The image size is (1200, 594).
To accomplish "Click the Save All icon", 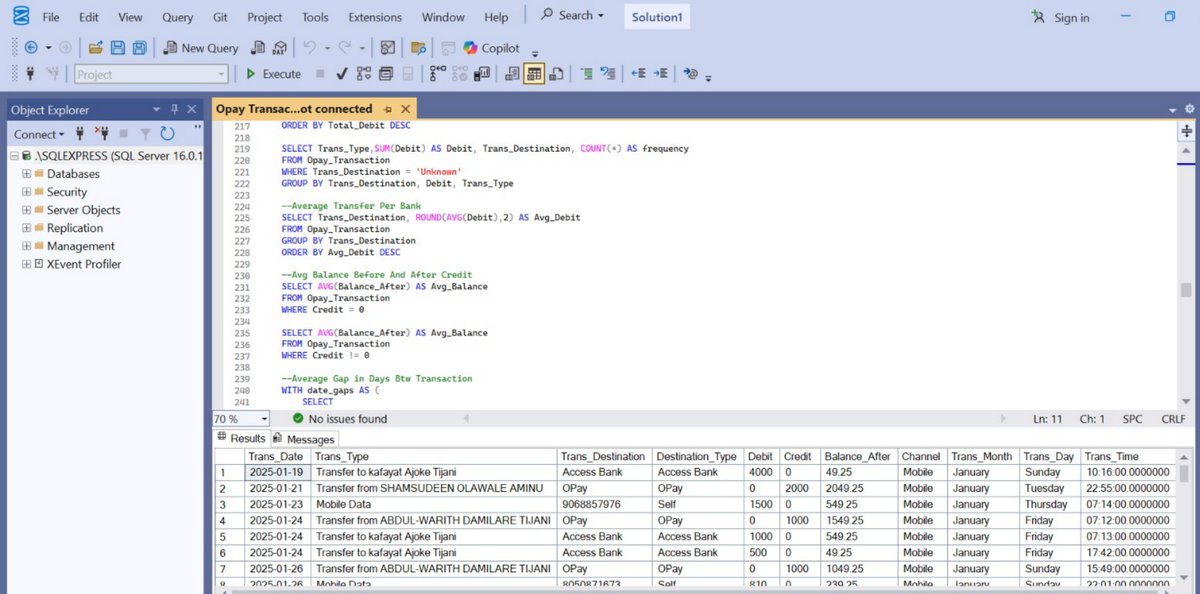I will tap(139, 48).
